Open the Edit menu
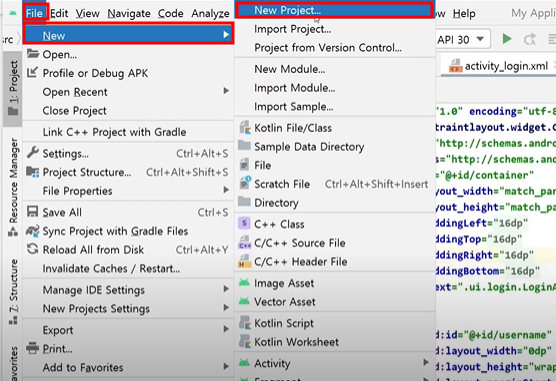This screenshot has width=556, height=381. [x=59, y=13]
